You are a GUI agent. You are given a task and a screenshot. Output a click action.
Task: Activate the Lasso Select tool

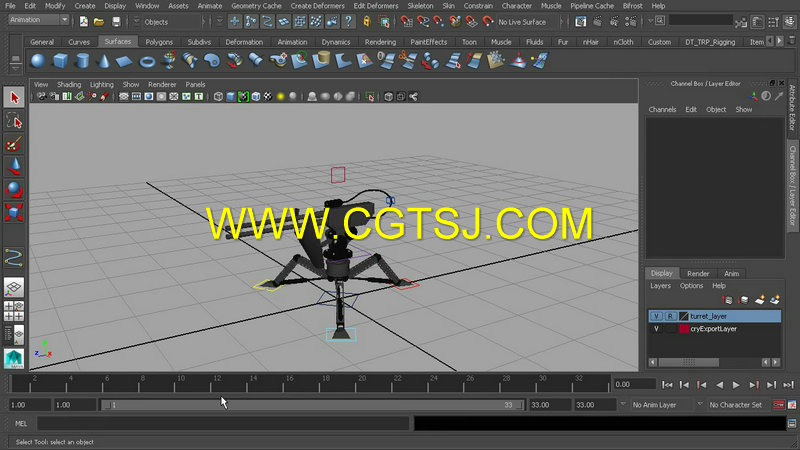[14, 121]
